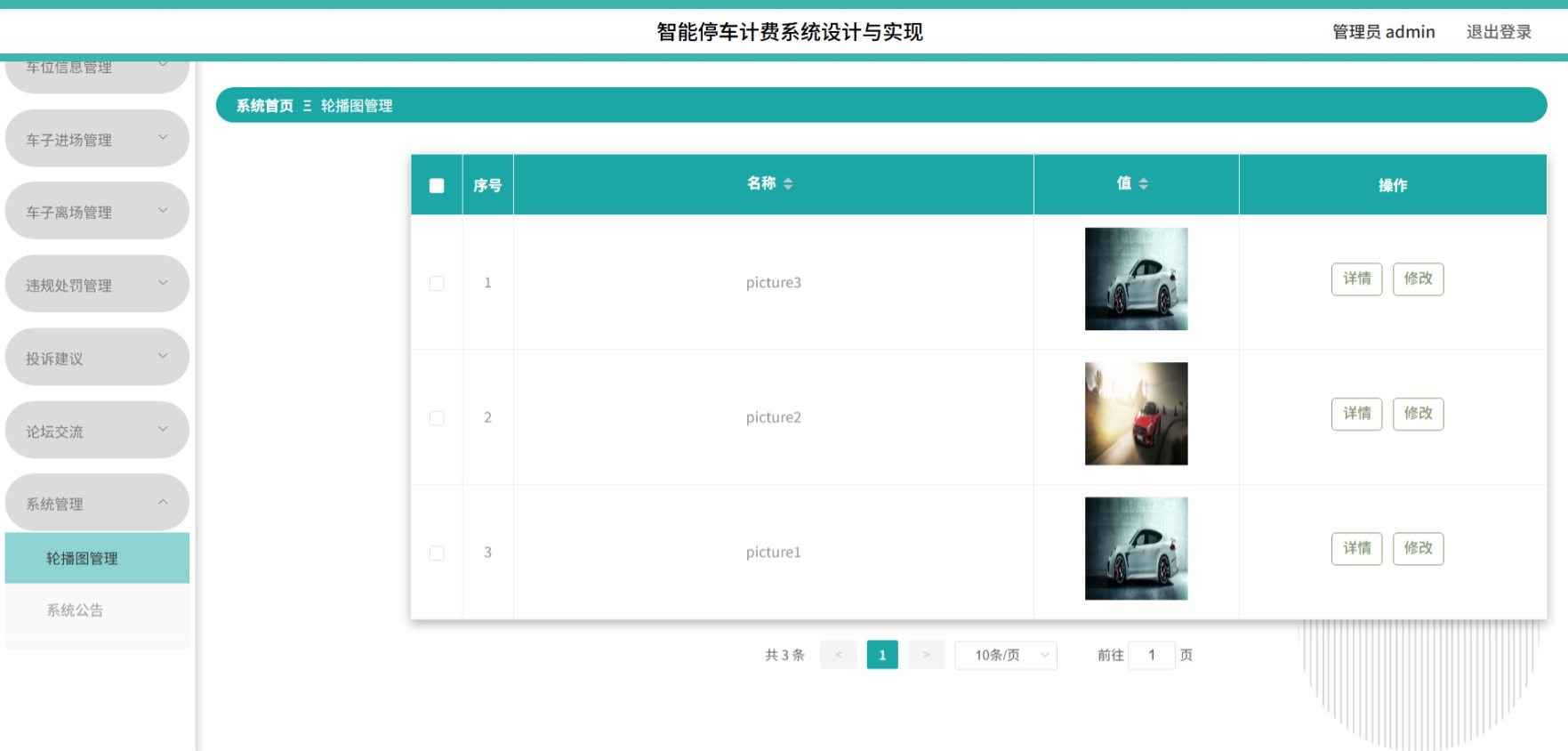This screenshot has height=751, width=1568.
Task: Expand the 车子进场管理 menu
Action: 97,139
